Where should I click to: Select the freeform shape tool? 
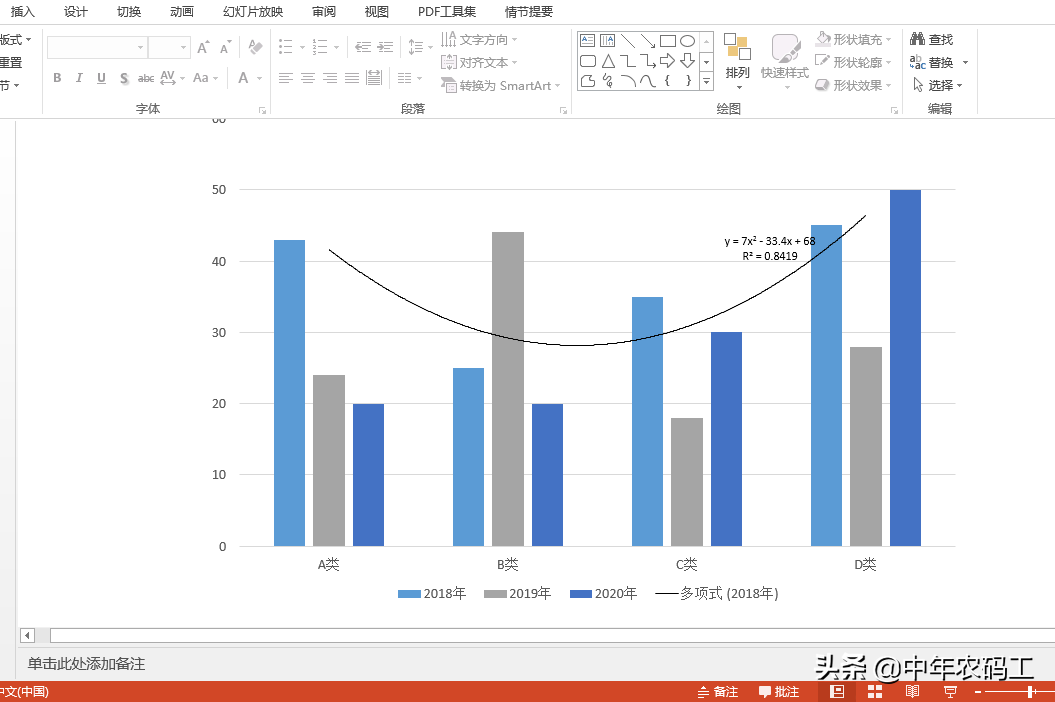(587, 81)
